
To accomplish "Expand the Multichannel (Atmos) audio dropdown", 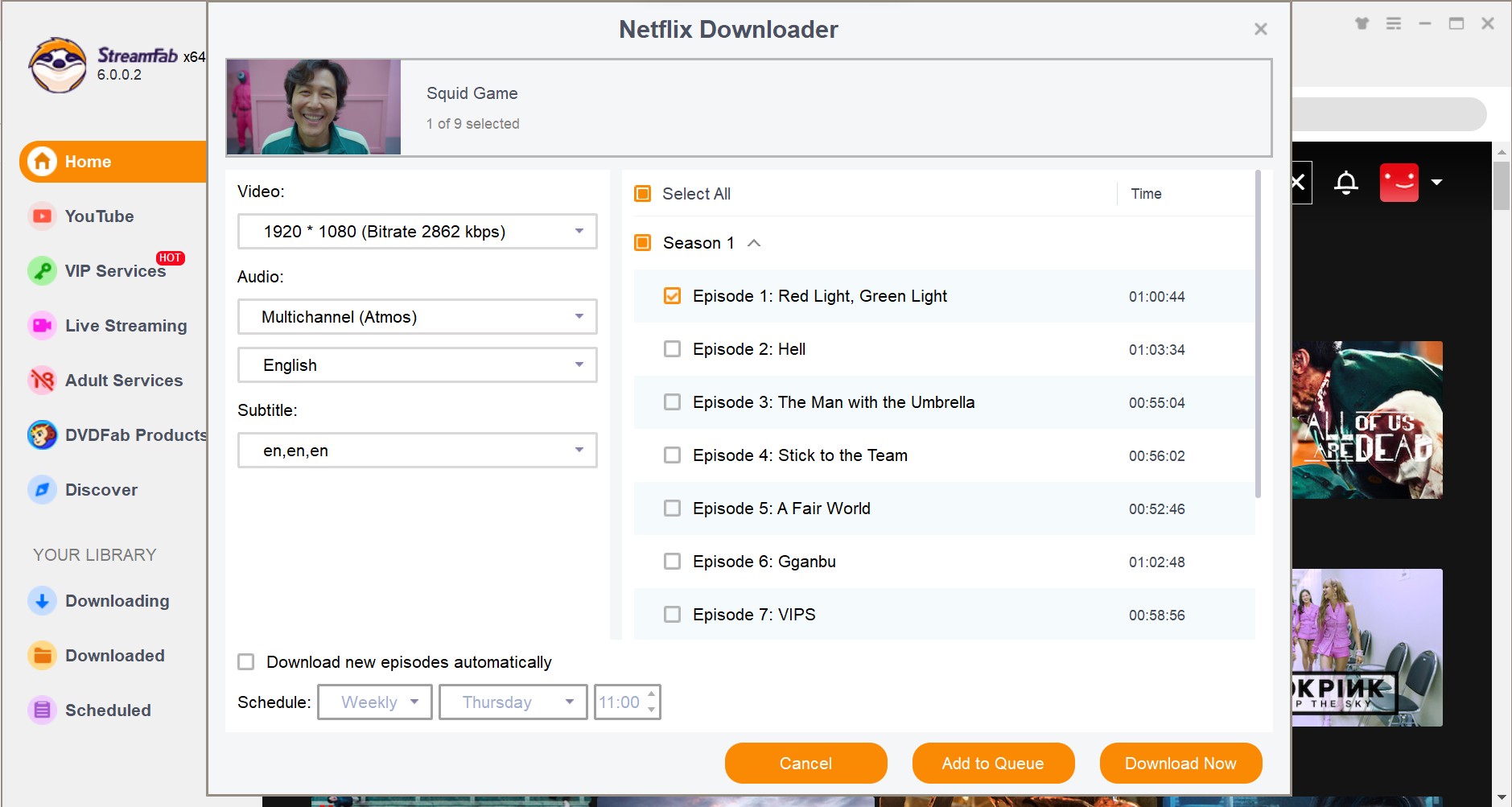I will coord(417,317).
